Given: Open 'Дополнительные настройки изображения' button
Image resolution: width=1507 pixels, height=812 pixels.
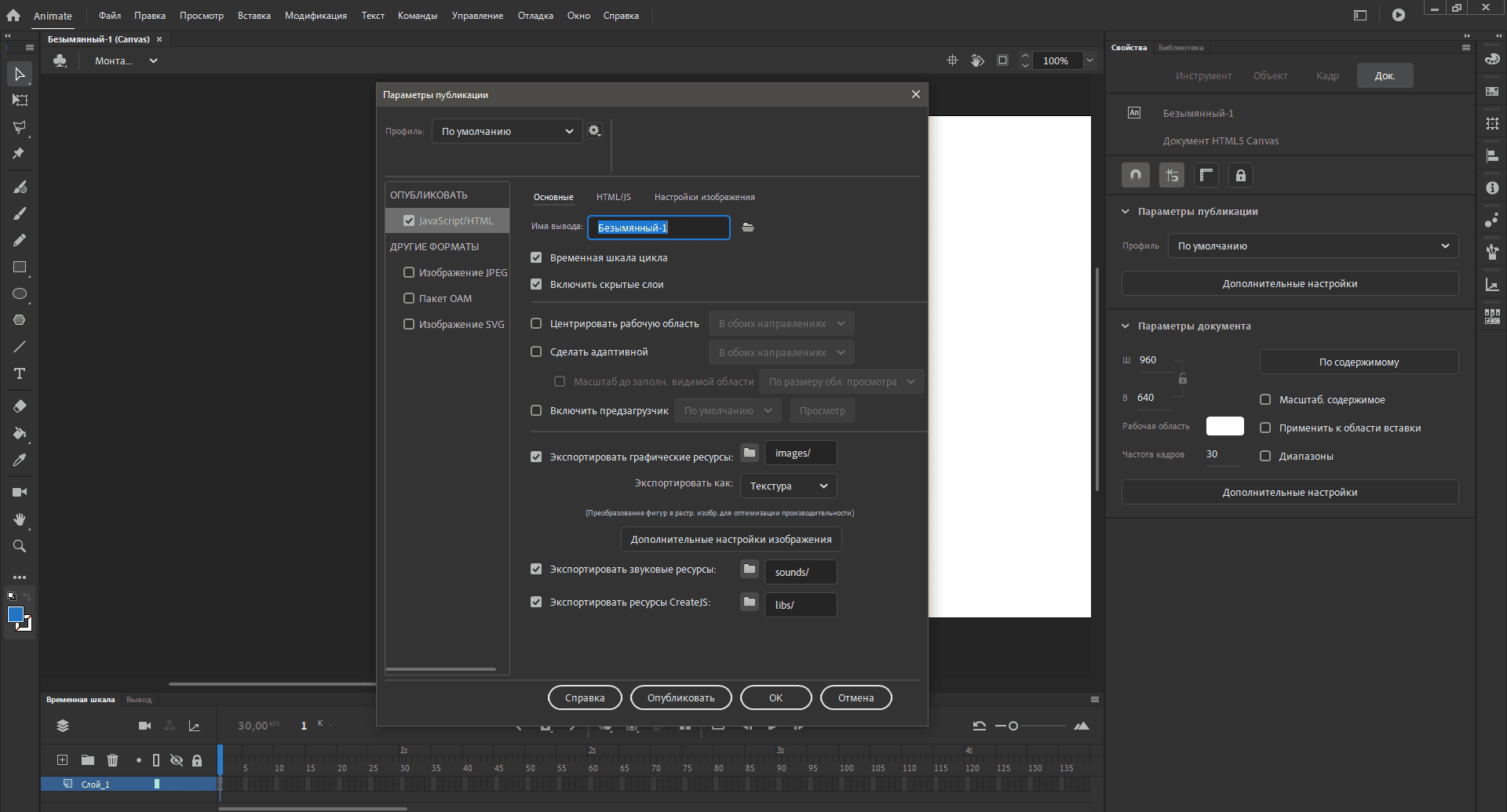Looking at the screenshot, I should [732, 539].
